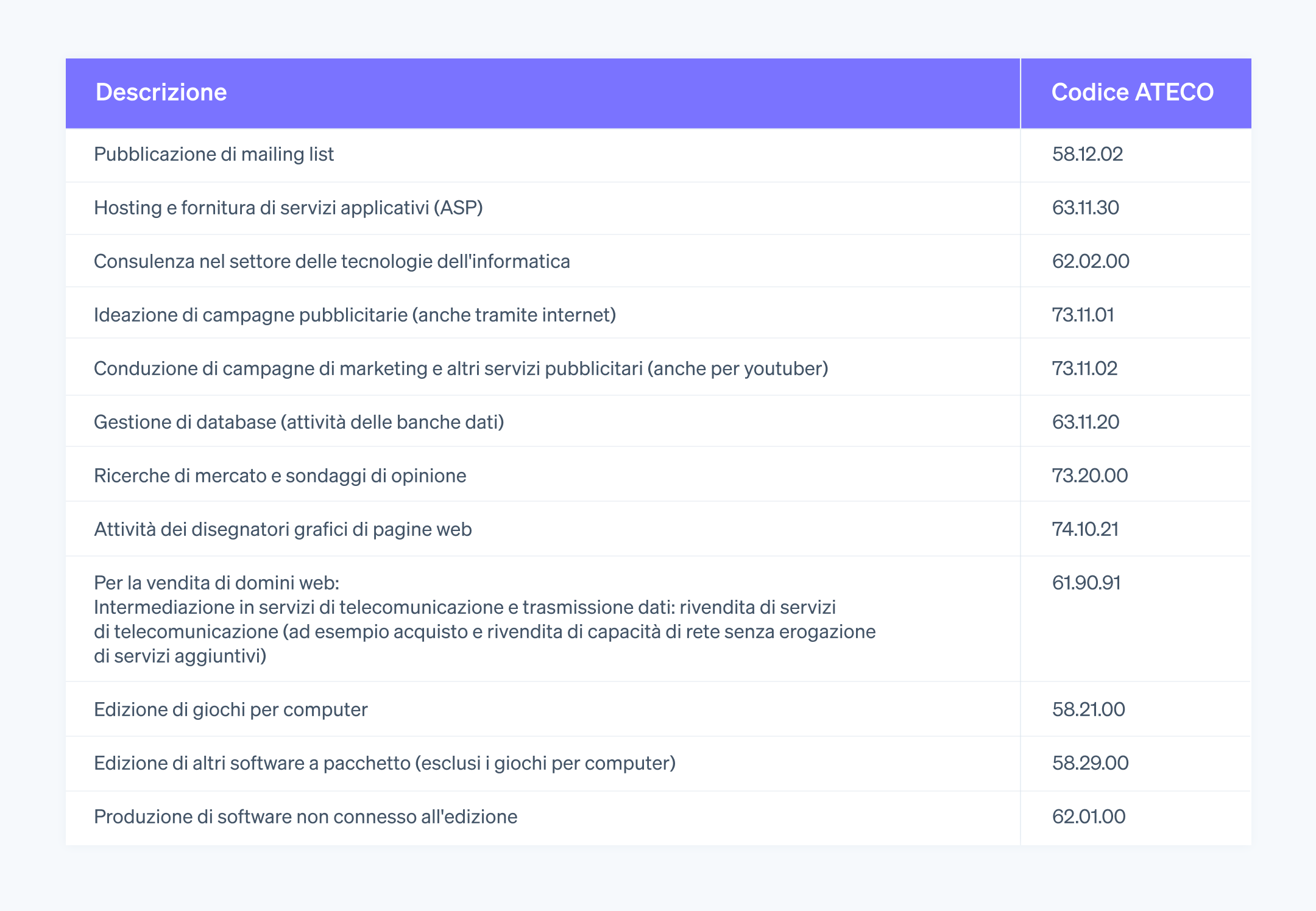
Task: Click Ideazione di campagne pubblicitarie description
Action: [x=355, y=315]
